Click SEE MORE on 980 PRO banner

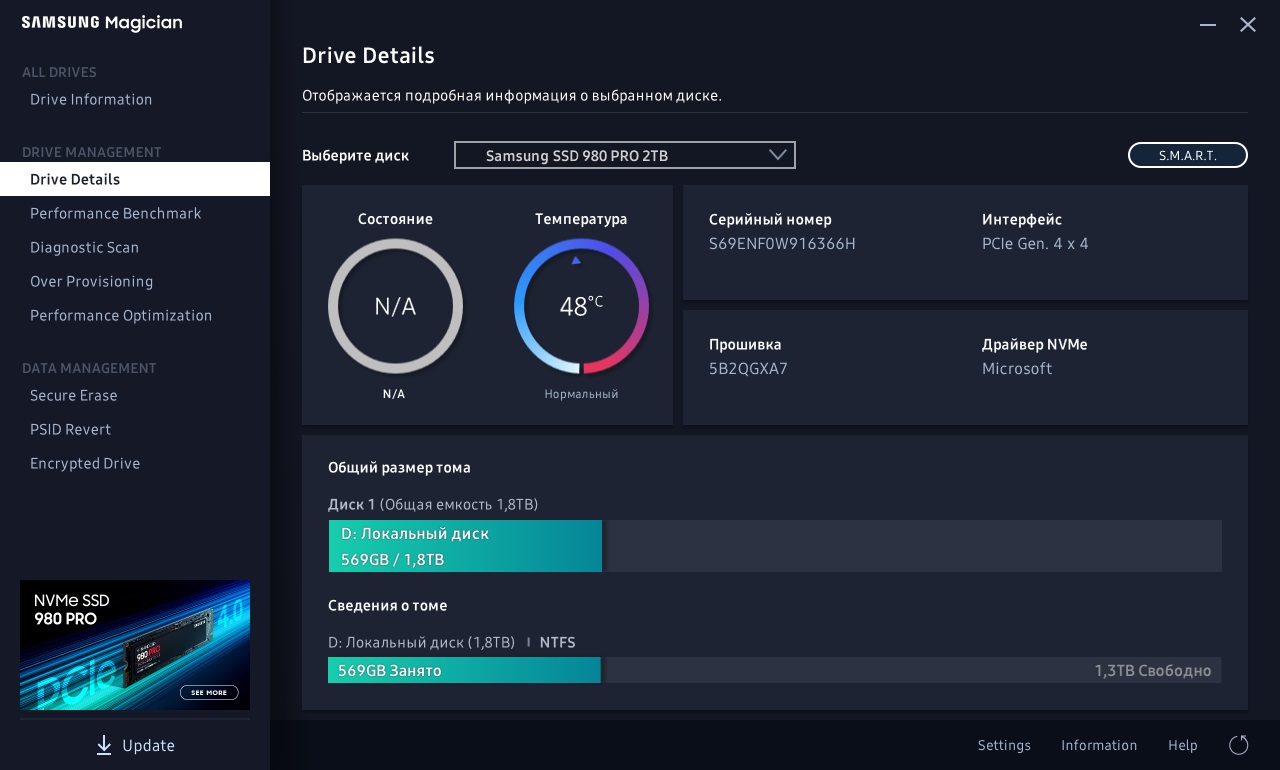point(209,692)
